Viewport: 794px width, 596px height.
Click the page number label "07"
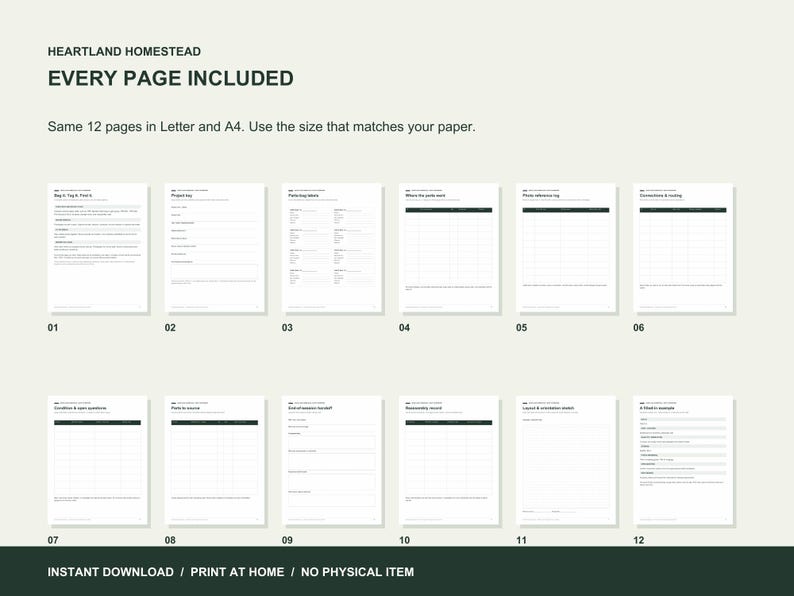[x=53, y=540]
